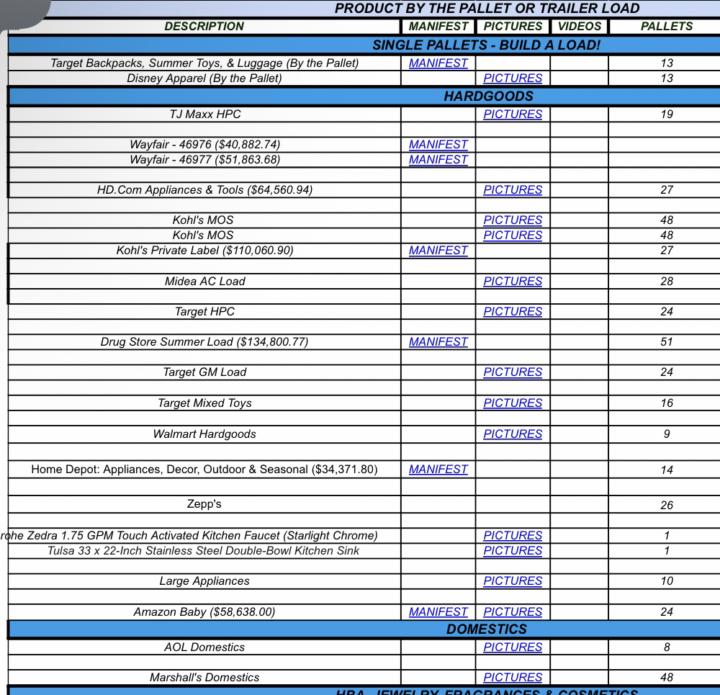Select 'Kohl's Private Label ($110,060.90)' cell

click(205, 251)
